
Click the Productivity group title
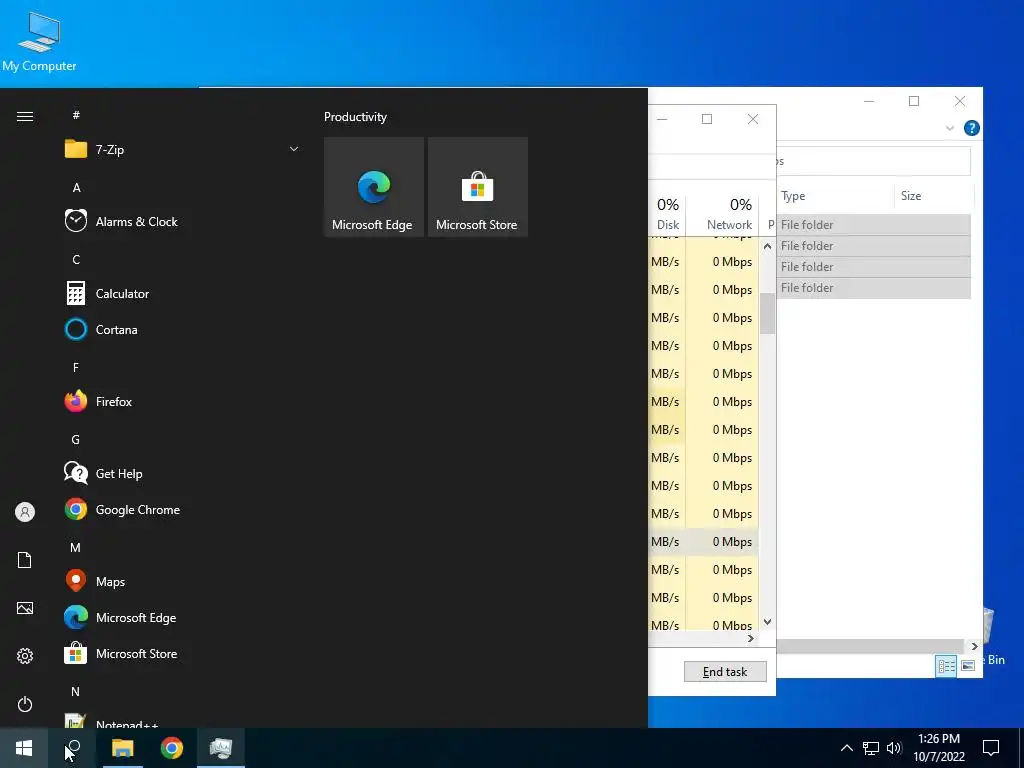pos(355,117)
